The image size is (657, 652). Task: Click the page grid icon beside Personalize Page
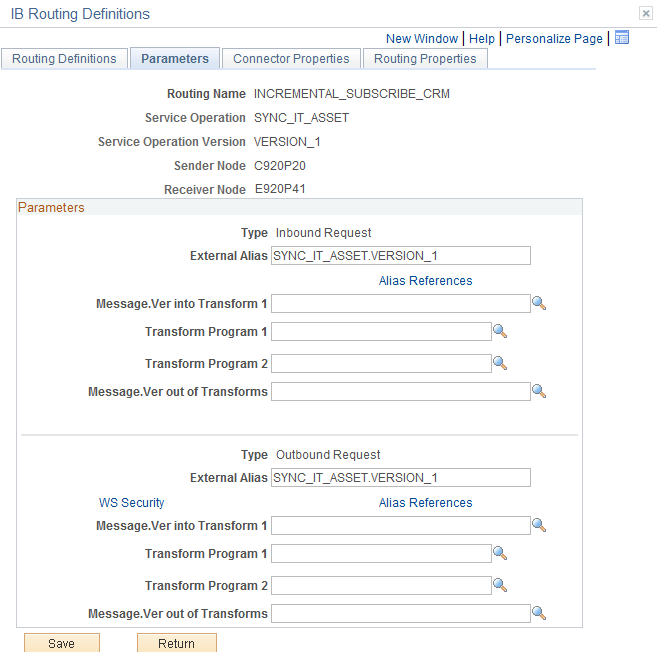622,38
